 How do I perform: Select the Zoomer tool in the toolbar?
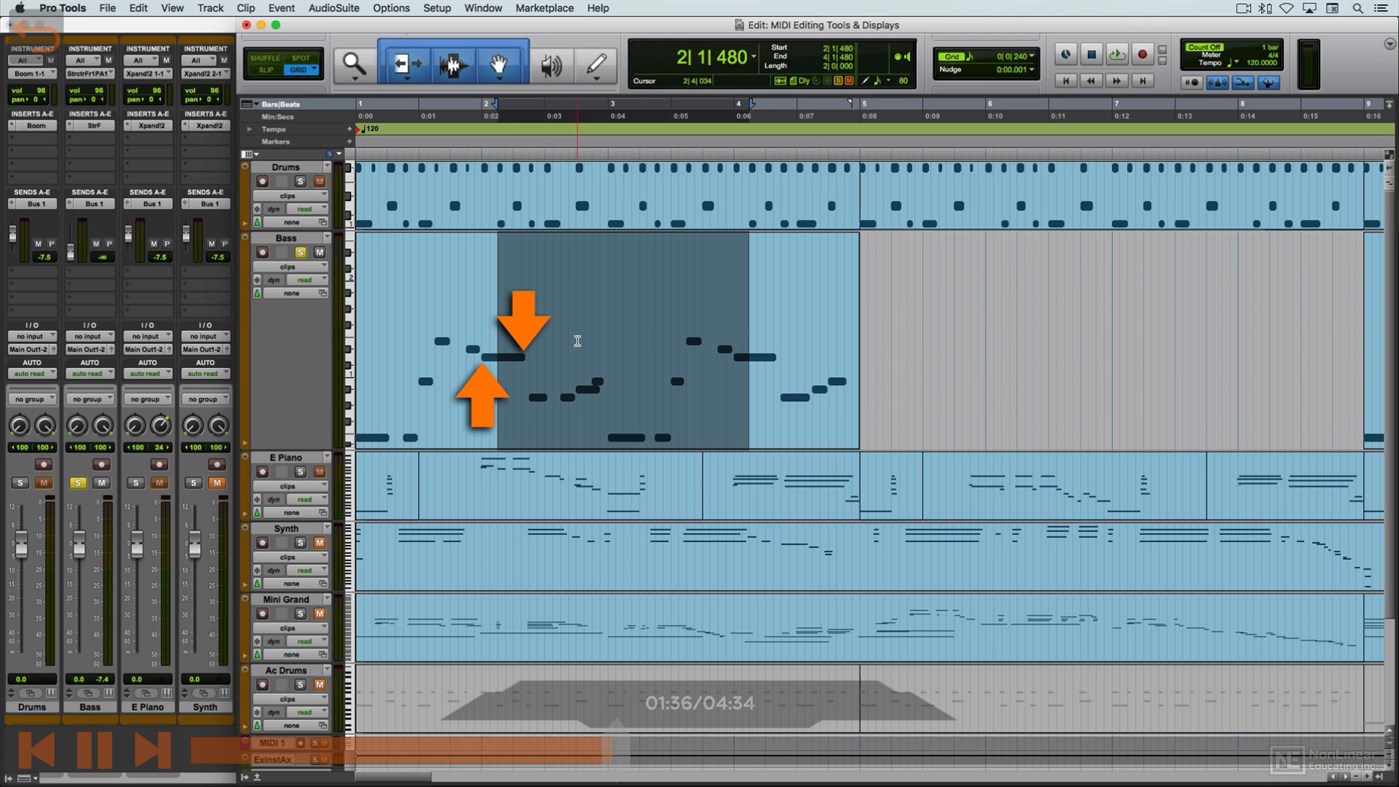click(x=353, y=63)
